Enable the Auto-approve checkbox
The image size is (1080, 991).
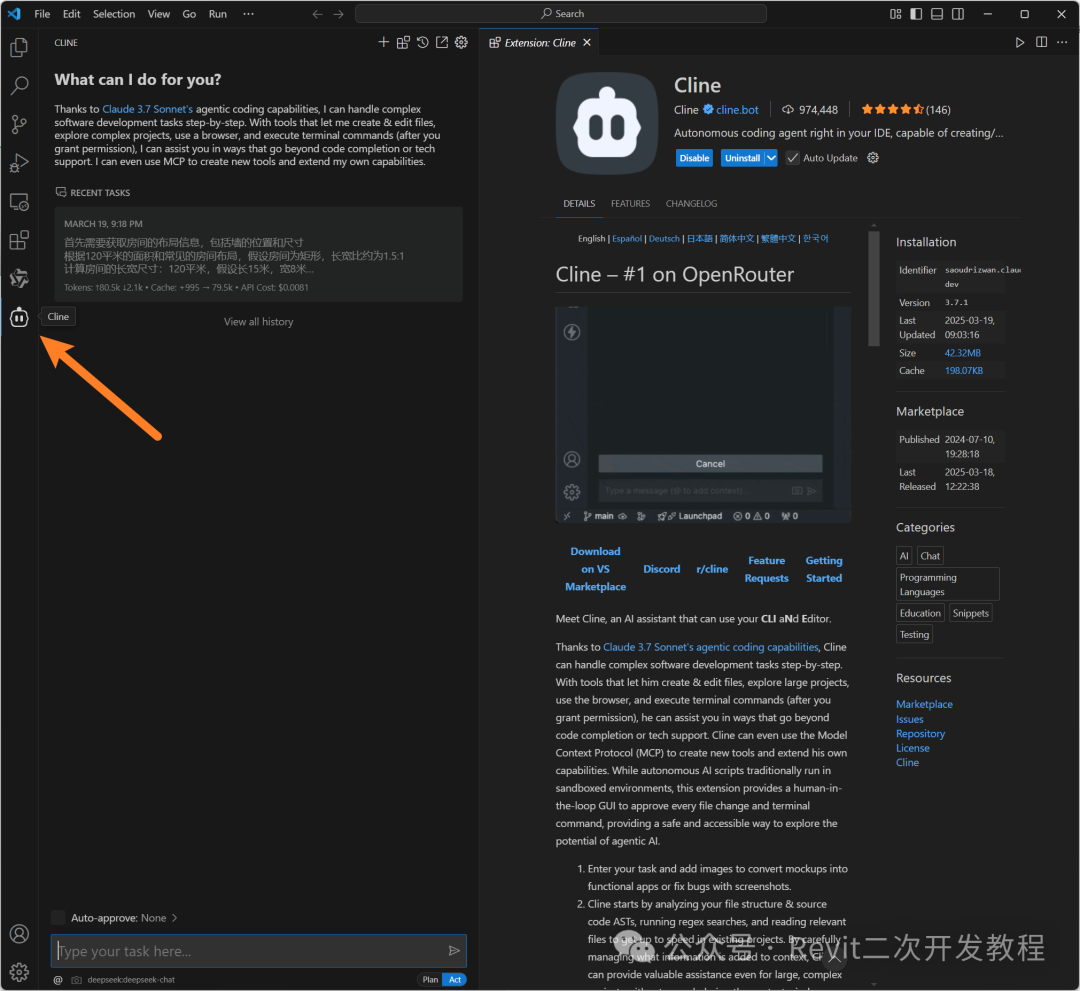point(59,917)
